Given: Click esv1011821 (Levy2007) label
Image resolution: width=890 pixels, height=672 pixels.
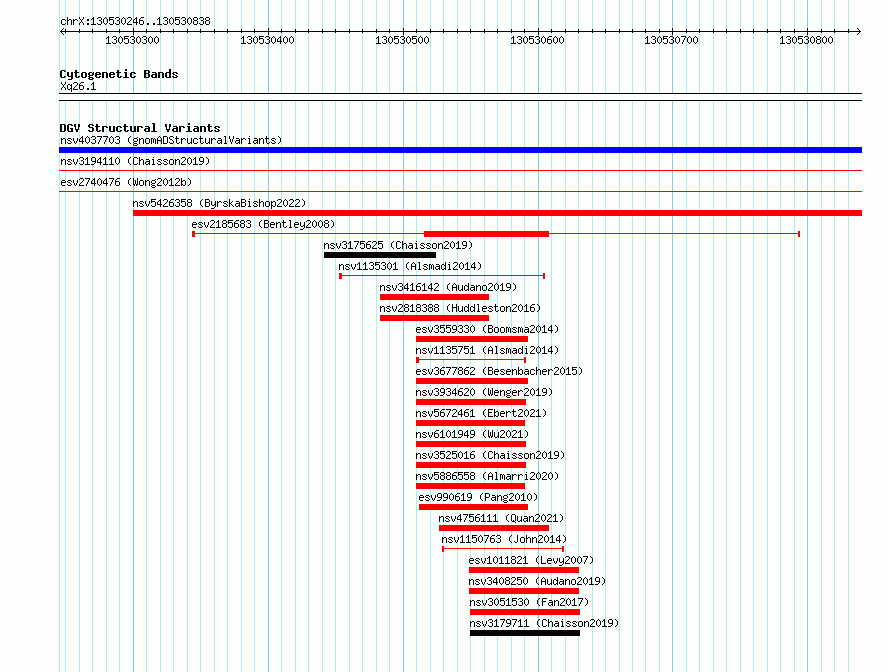Looking at the screenshot, I should (x=531, y=560).
